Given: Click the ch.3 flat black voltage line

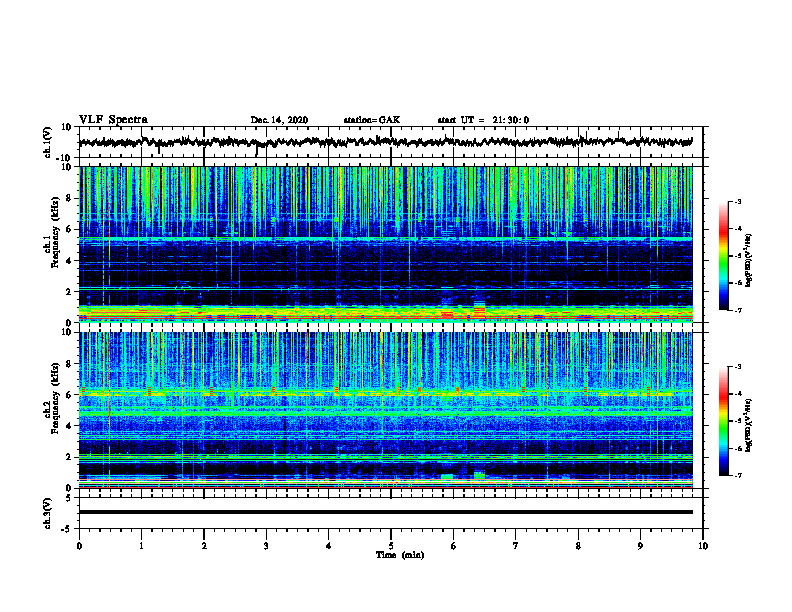Looking at the screenshot, I should pyautogui.click(x=386, y=512).
